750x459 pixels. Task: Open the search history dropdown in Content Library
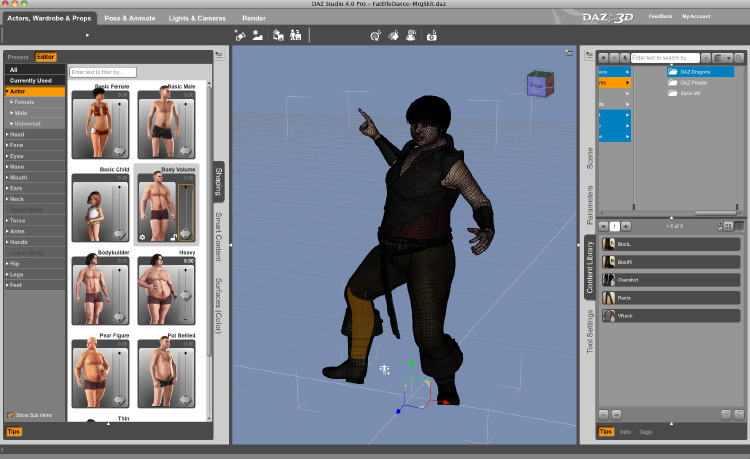[706, 58]
